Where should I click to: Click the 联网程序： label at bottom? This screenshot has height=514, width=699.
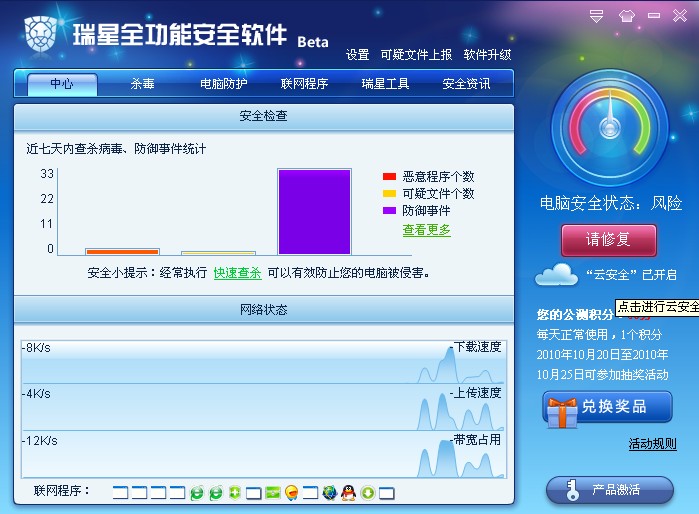(62, 491)
